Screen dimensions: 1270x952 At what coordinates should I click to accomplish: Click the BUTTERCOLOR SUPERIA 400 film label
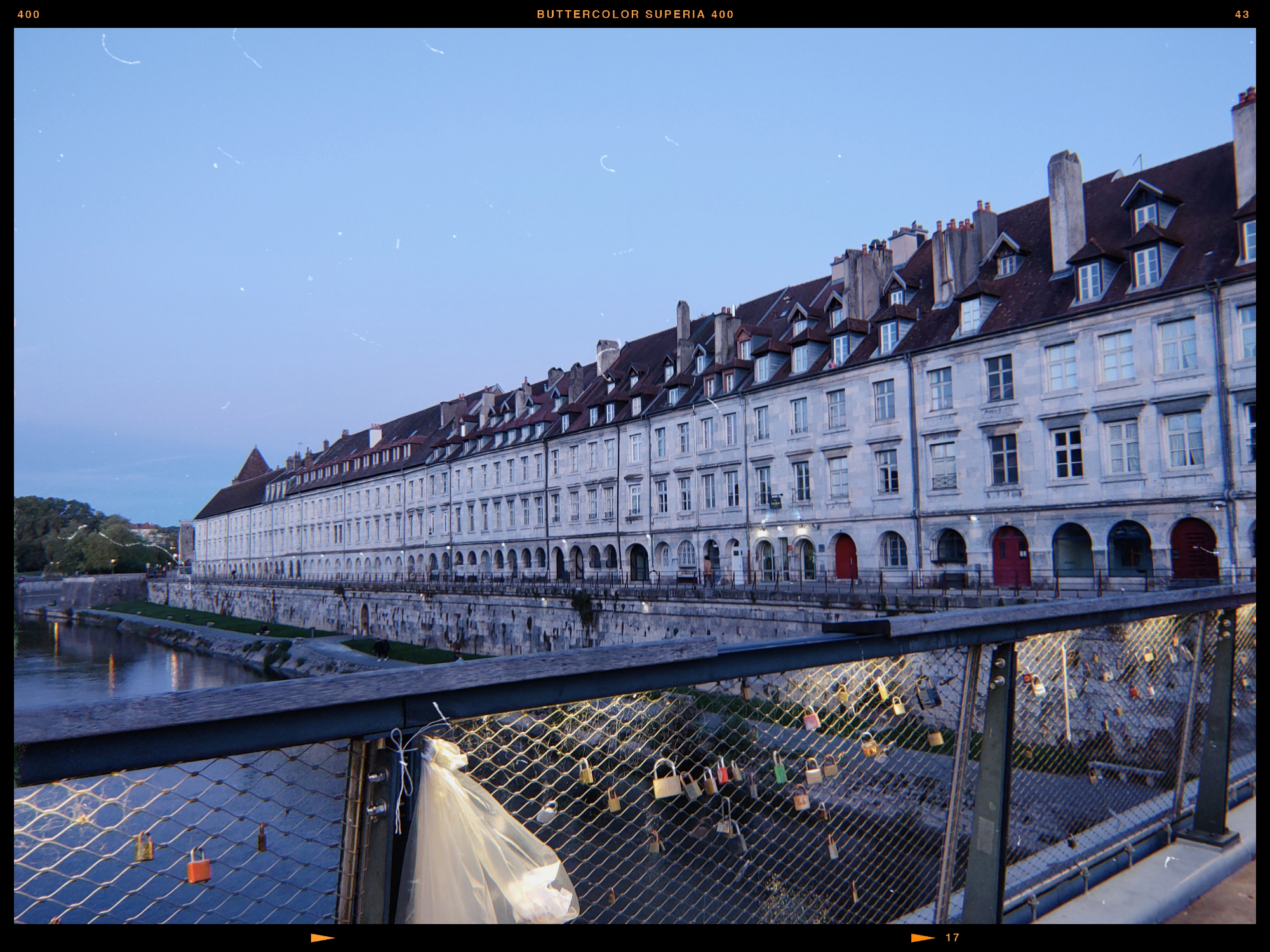pos(635,15)
